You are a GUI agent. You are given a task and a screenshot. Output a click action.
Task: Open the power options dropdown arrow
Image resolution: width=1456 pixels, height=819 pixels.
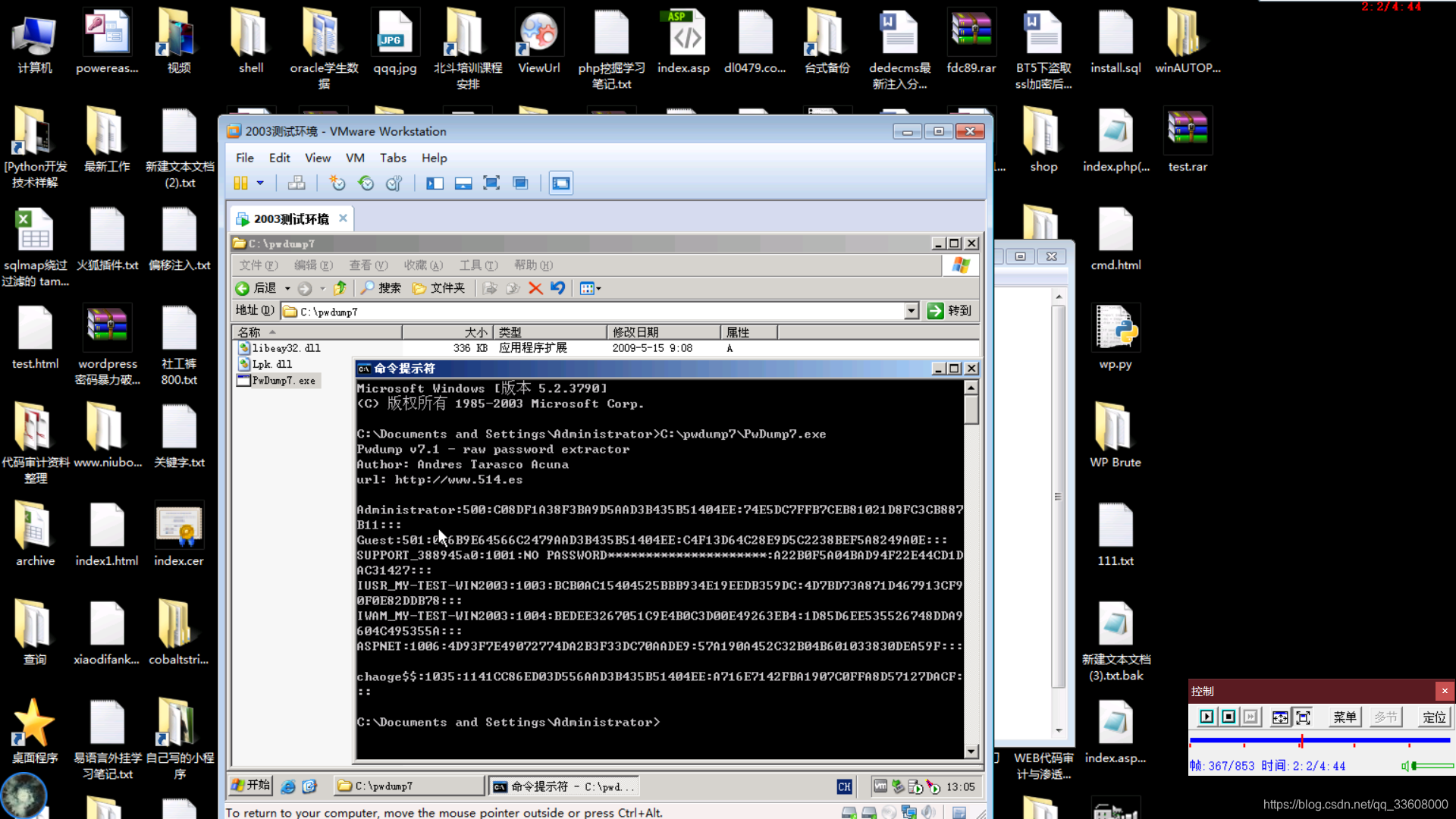(260, 184)
